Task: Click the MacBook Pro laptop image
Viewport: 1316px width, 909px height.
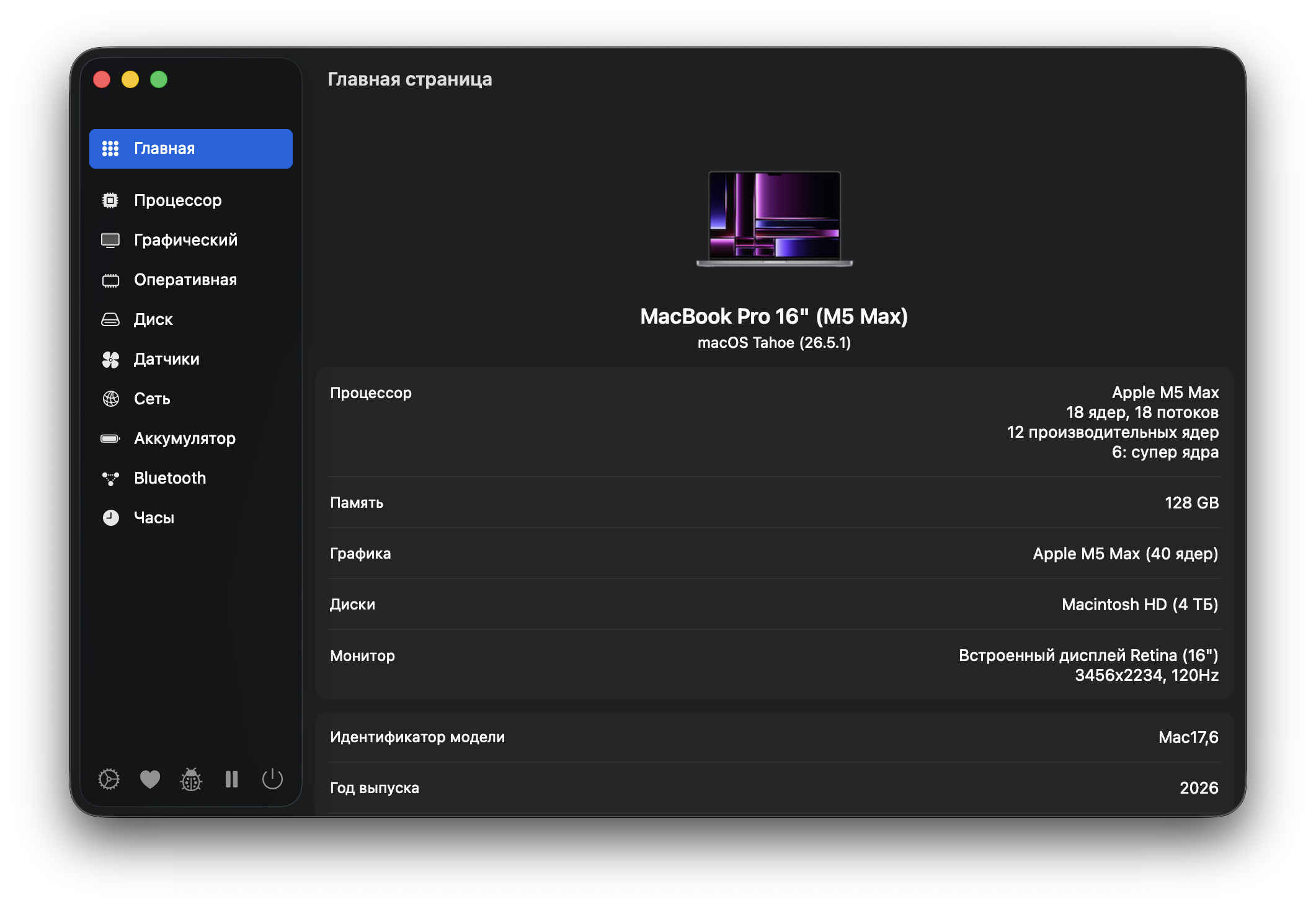Action: (775, 219)
